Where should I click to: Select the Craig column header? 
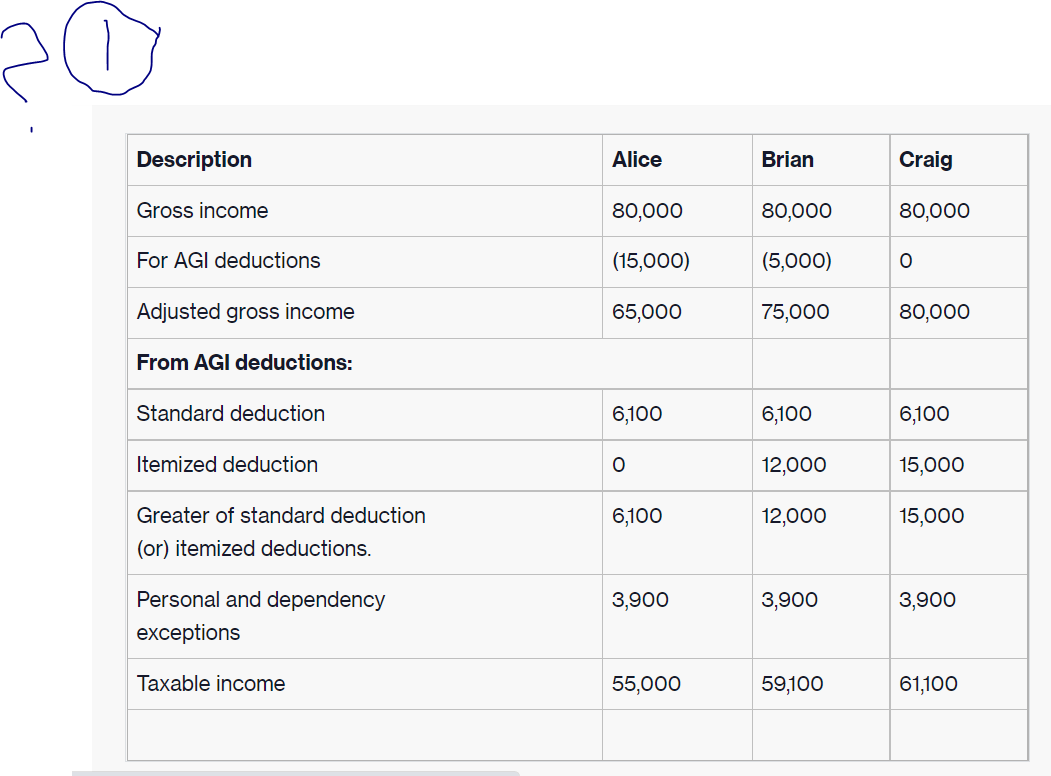[925, 160]
